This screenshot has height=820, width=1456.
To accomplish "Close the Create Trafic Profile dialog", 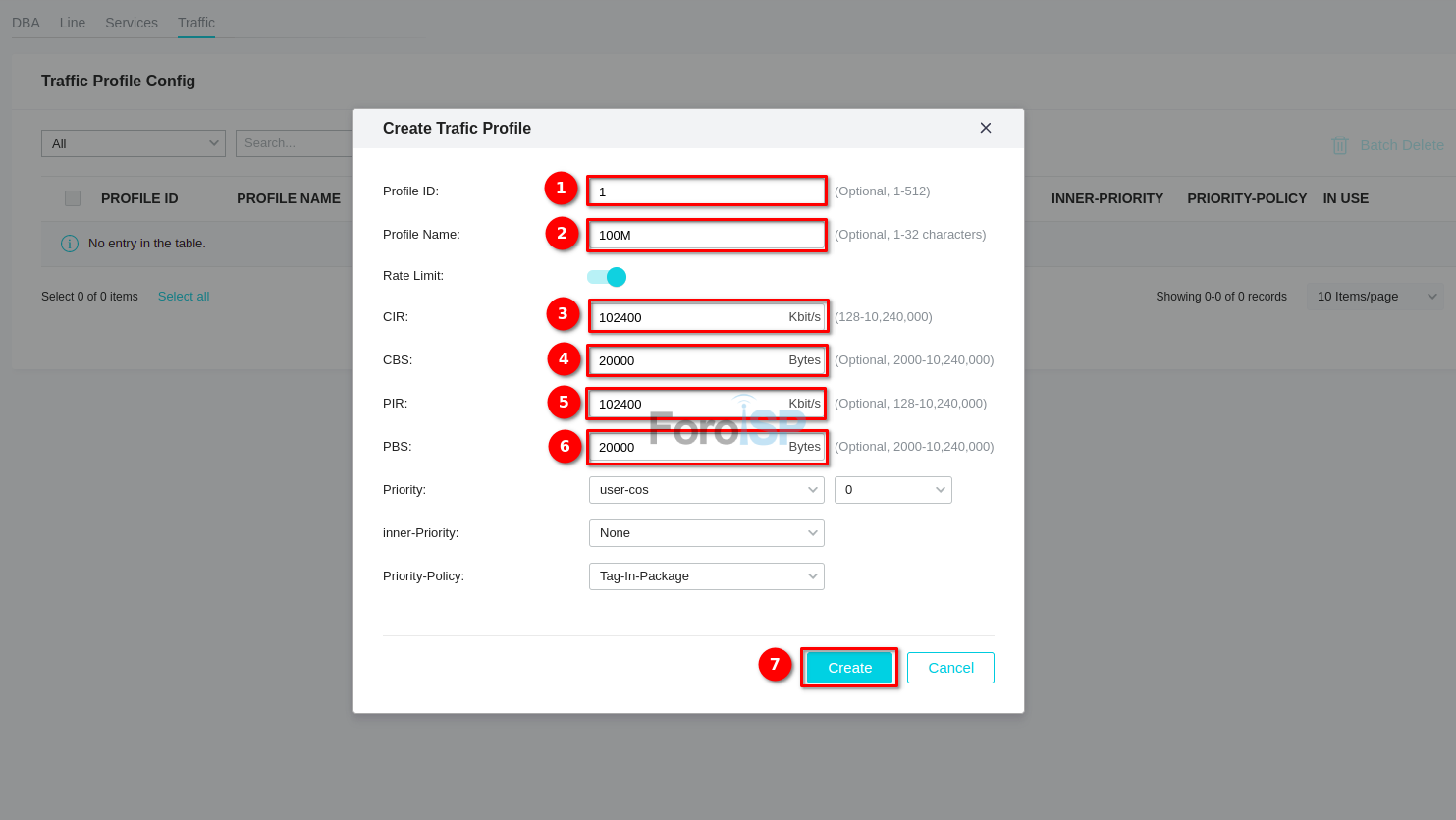I will 985,128.
